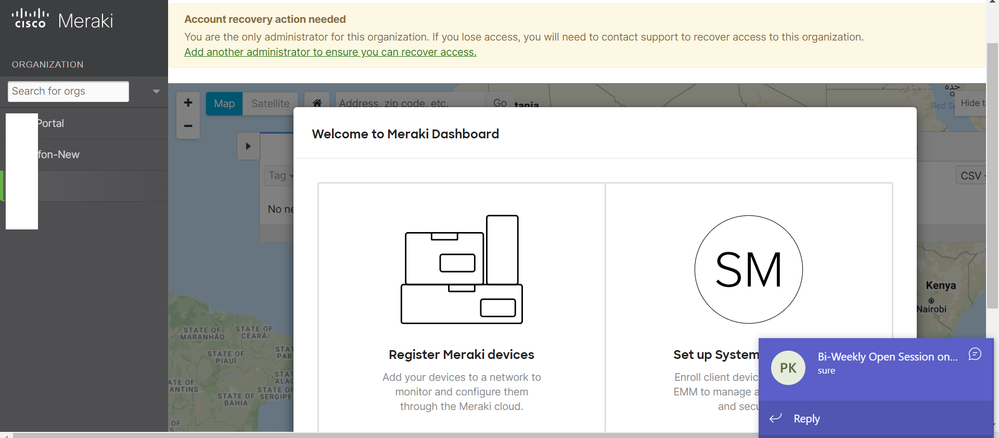Click the Go button on the map
The image size is (999, 438).
(500, 103)
